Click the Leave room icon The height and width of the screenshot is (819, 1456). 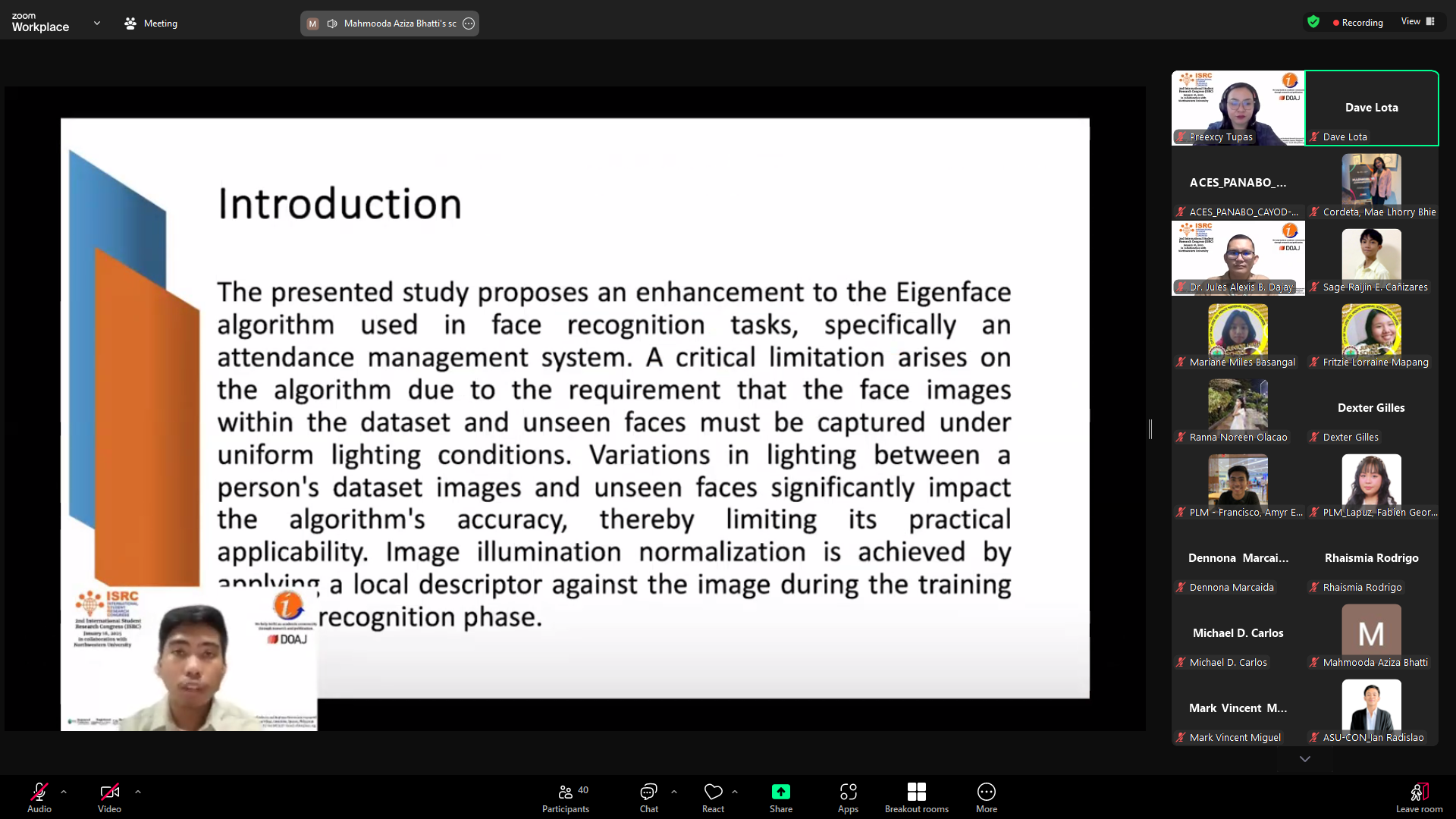point(1419,792)
